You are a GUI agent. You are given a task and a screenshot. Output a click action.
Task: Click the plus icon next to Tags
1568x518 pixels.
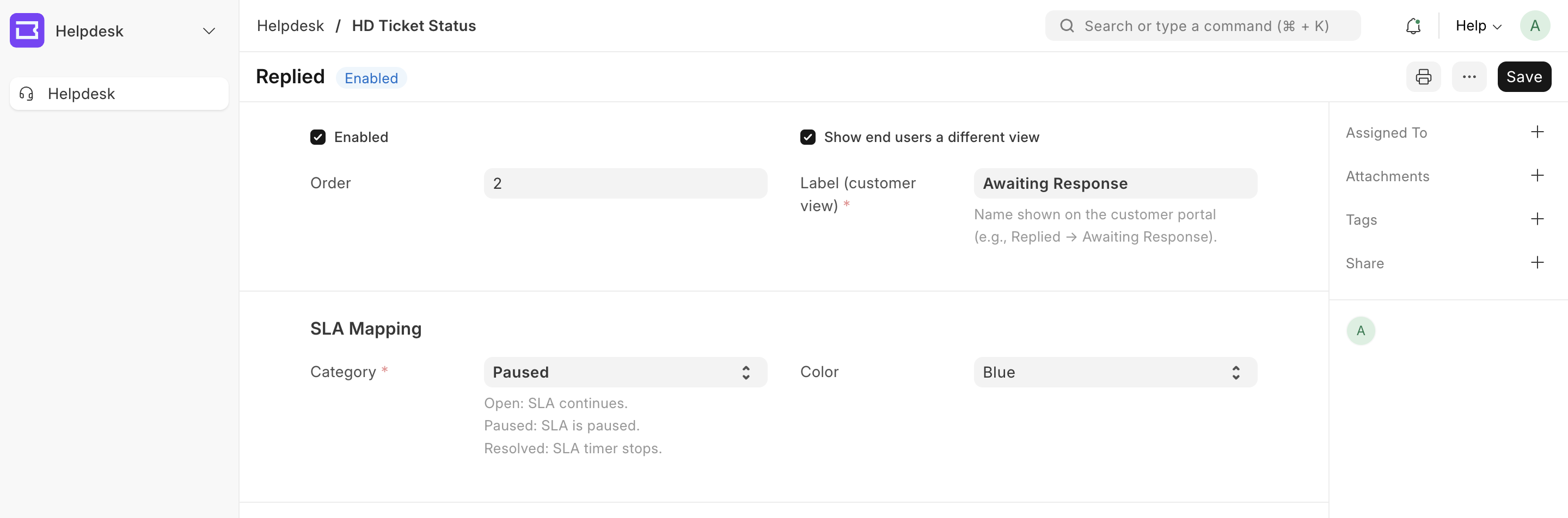click(1537, 219)
